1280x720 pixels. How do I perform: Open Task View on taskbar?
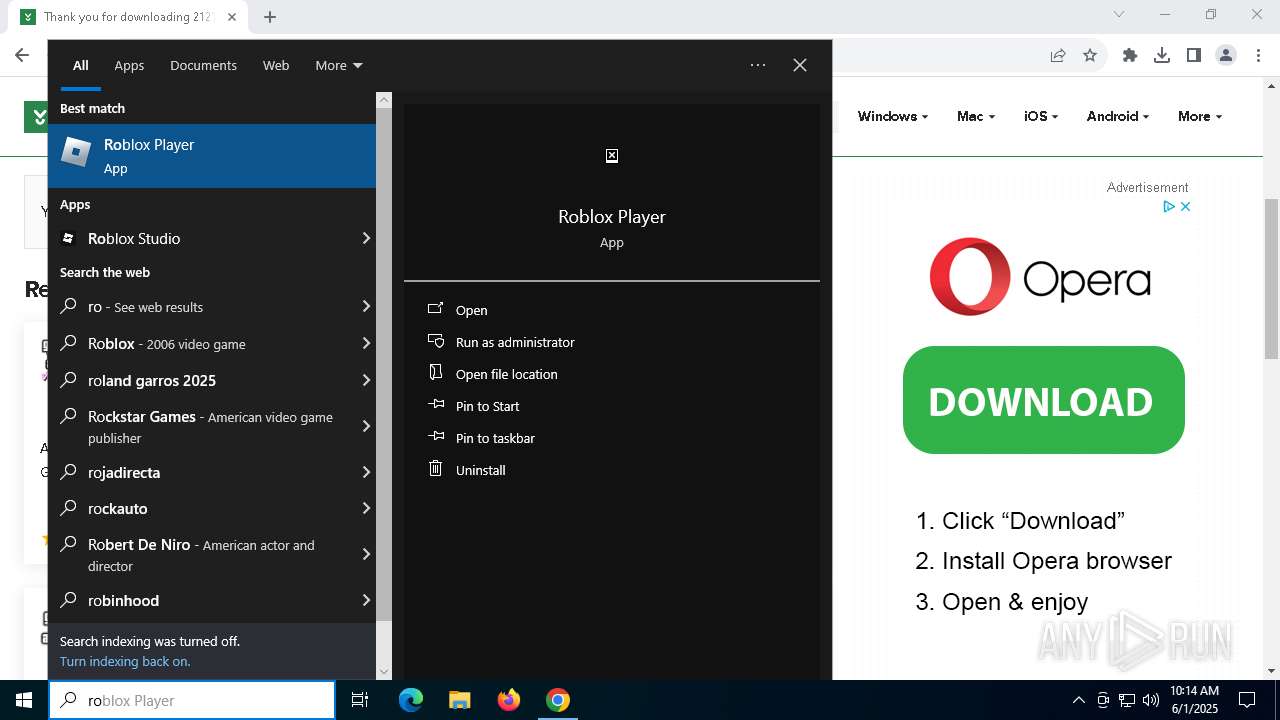(360, 700)
